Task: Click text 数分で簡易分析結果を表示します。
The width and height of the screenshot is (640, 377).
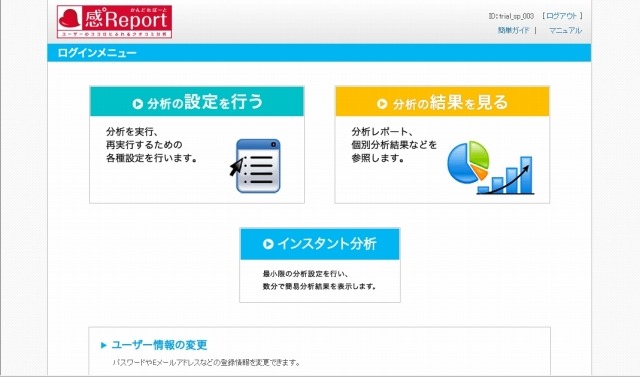Action: [x=320, y=286]
